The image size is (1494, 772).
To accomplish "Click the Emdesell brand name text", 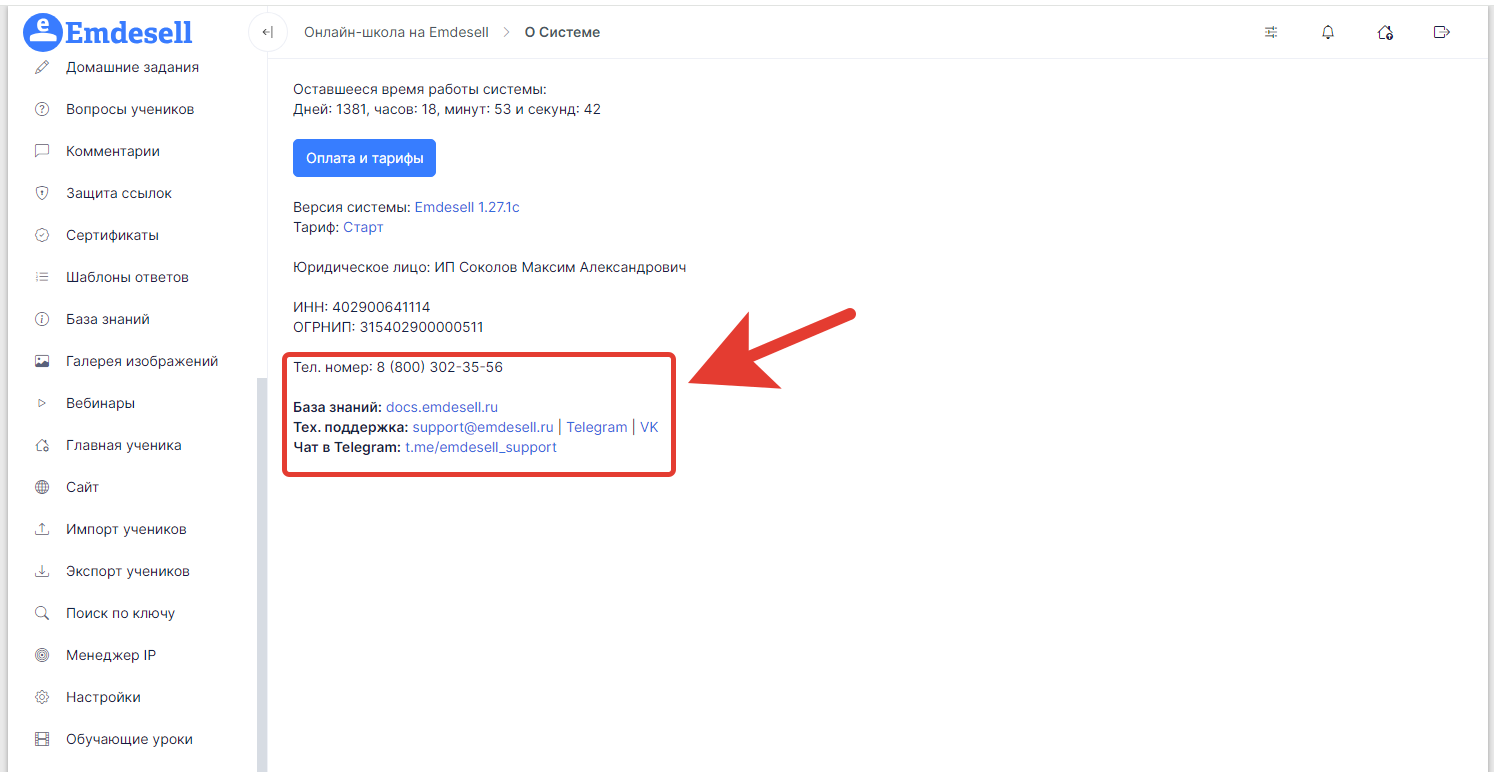I will point(129,32).
